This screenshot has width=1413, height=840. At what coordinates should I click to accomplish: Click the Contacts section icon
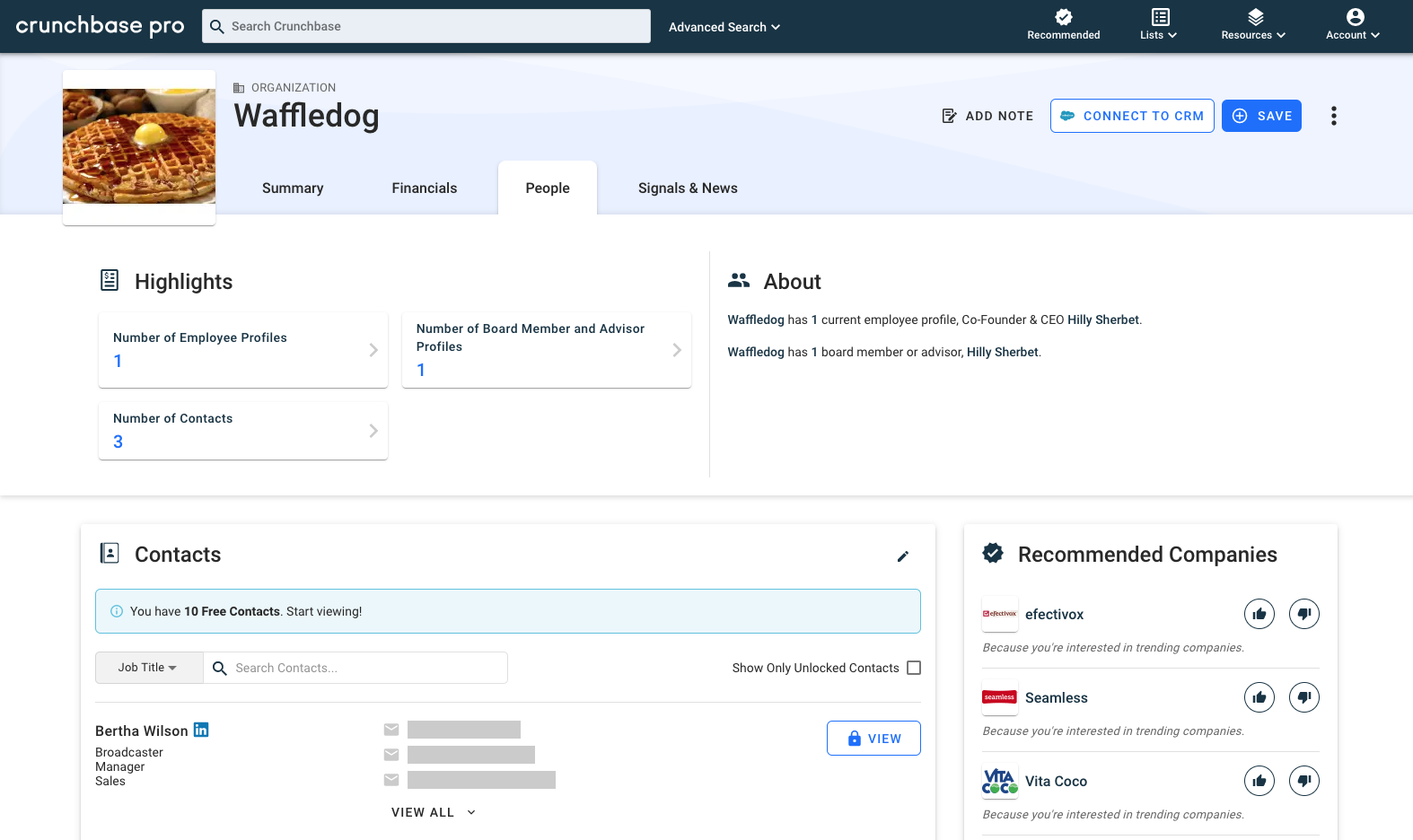click(x=110, y=554)
